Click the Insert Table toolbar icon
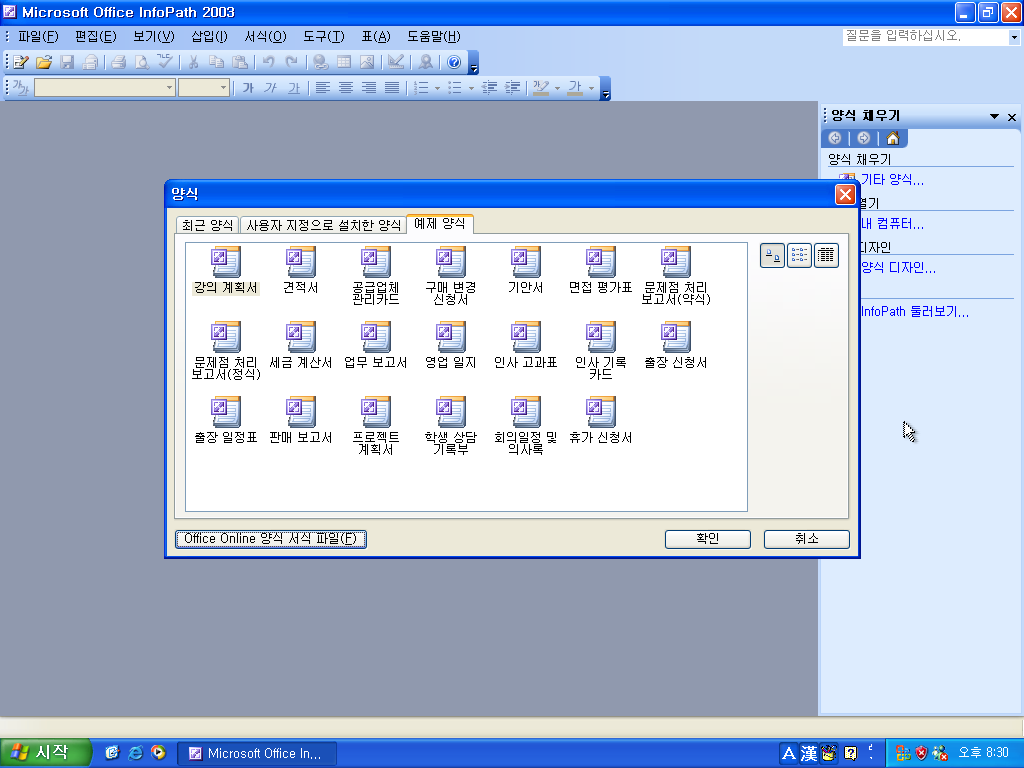The width and height of the screenshot is (1024, 768). point(344,62)
